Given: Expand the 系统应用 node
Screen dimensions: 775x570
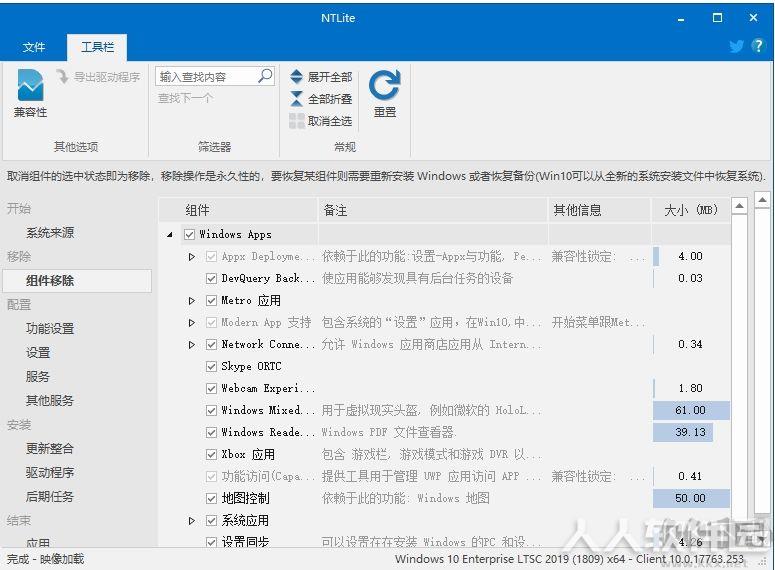Looking at the screenshot, I should 192,521.
